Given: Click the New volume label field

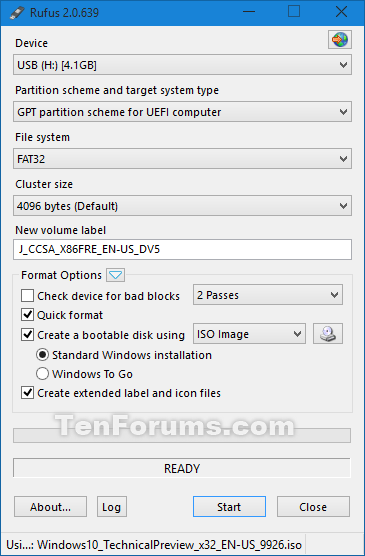Looking at the screenshot, I should tap(182, 250).
